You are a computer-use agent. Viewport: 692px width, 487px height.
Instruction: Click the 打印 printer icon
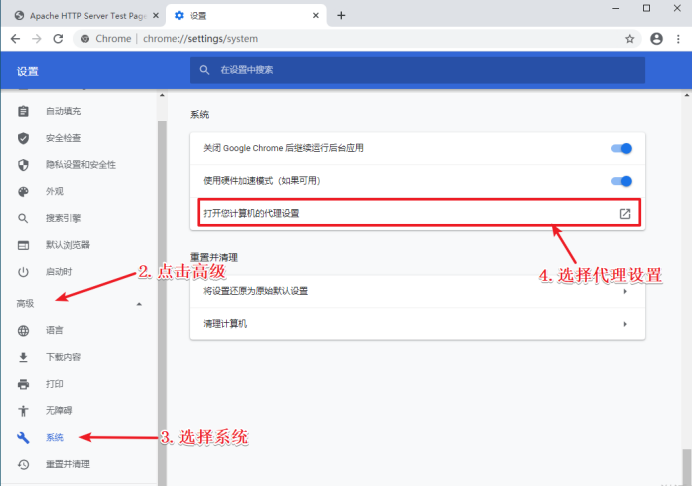(x=23, y=384)
